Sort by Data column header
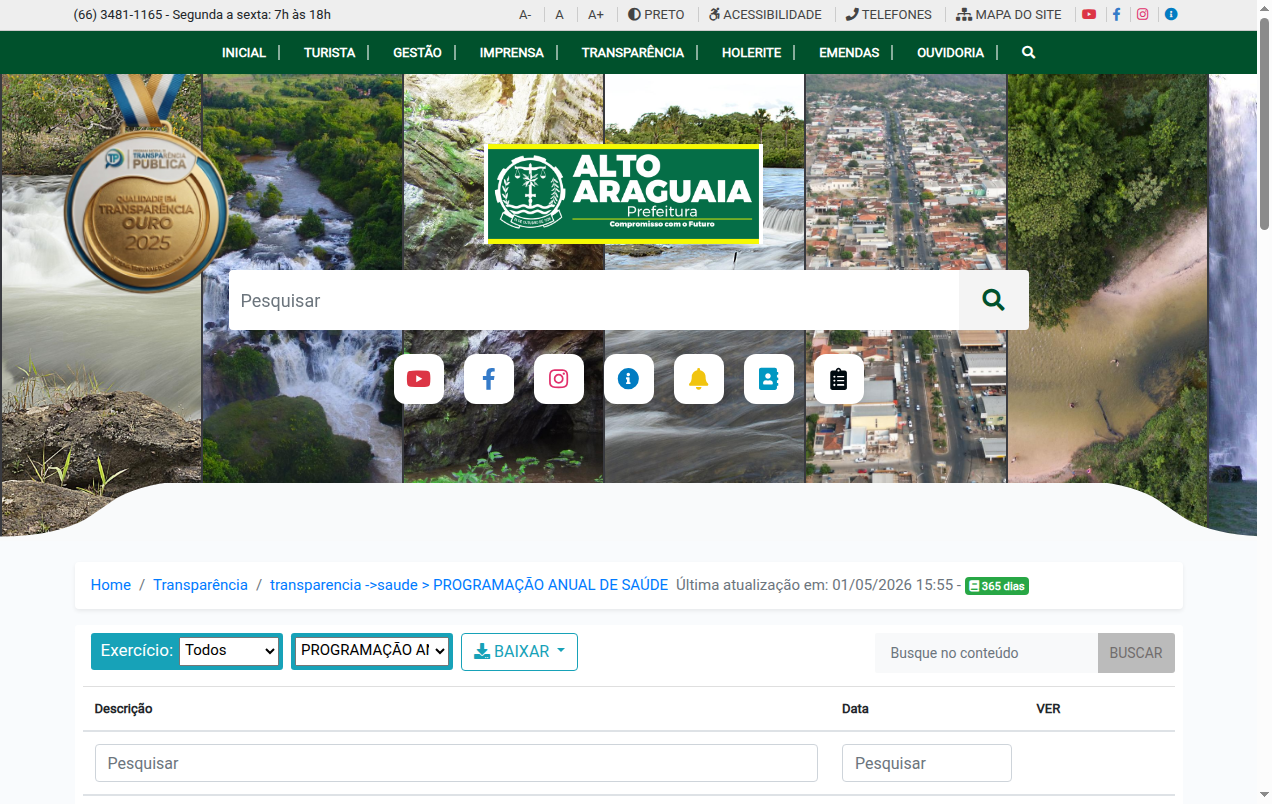Viewport: 1272px width, 804px height. coord(855,708)
